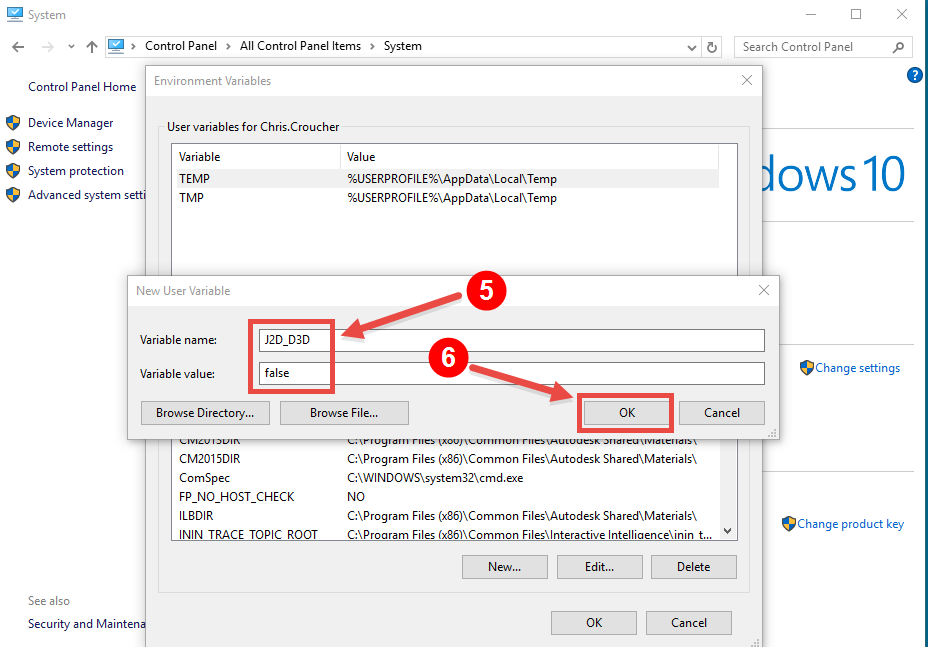Minimize the System window

pyautogui.click(x=811, y=14)
